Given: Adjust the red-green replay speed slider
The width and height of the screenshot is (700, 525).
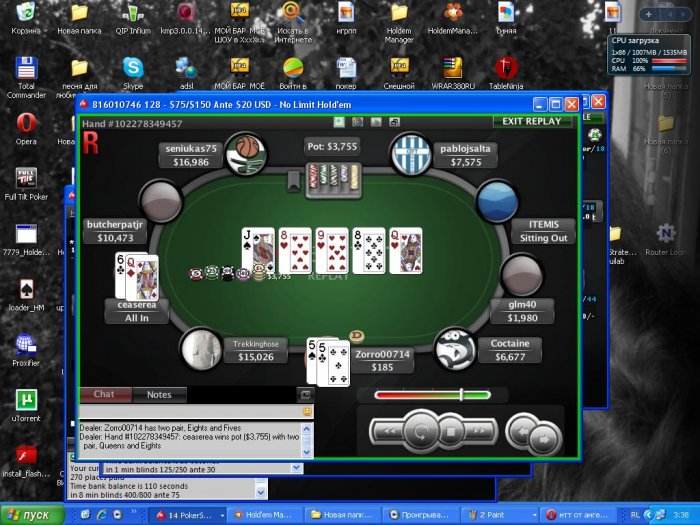Looking at the screenshot, I should click(x=432, y=395).
